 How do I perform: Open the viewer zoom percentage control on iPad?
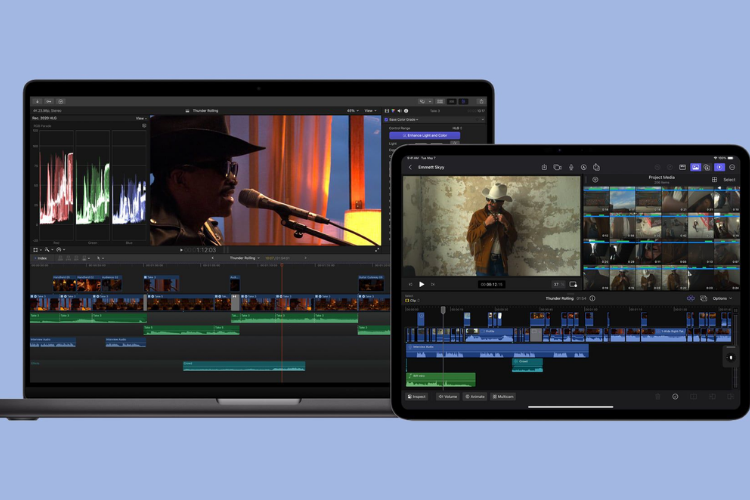[557, 284]
